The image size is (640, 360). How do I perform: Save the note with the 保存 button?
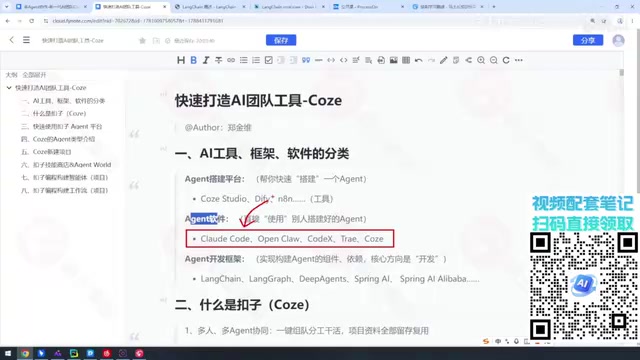[x=281, y=40]
